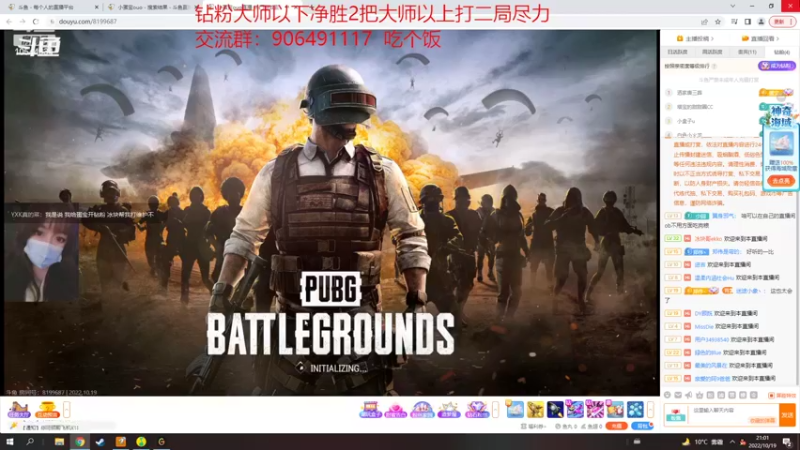The image size is (800, 450).
Task: Open the taskbar search magnifier
Action: click(x=30, y=442)
